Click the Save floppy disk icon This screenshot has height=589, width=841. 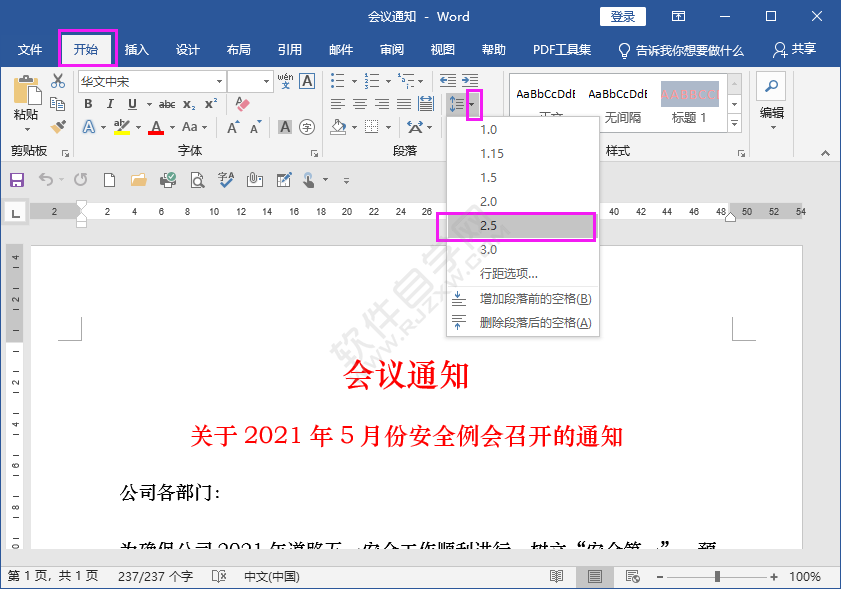(x=17, y=180)
